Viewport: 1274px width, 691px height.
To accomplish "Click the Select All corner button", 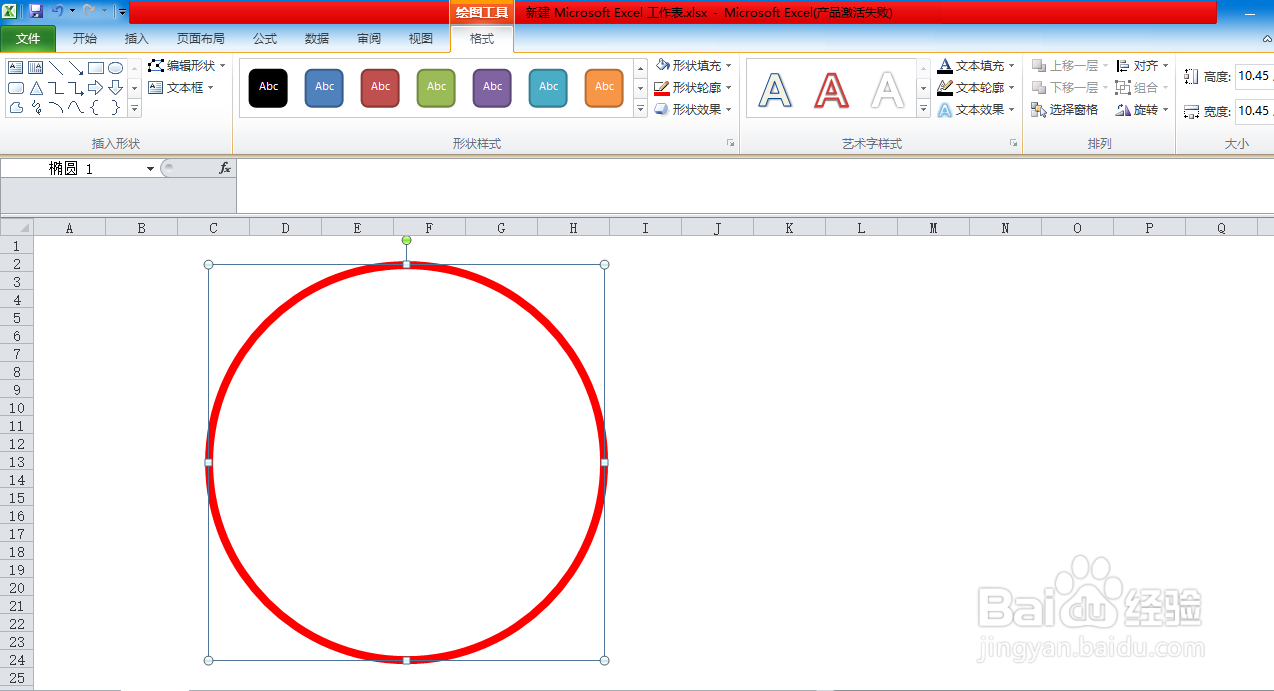I will point(17,227).
